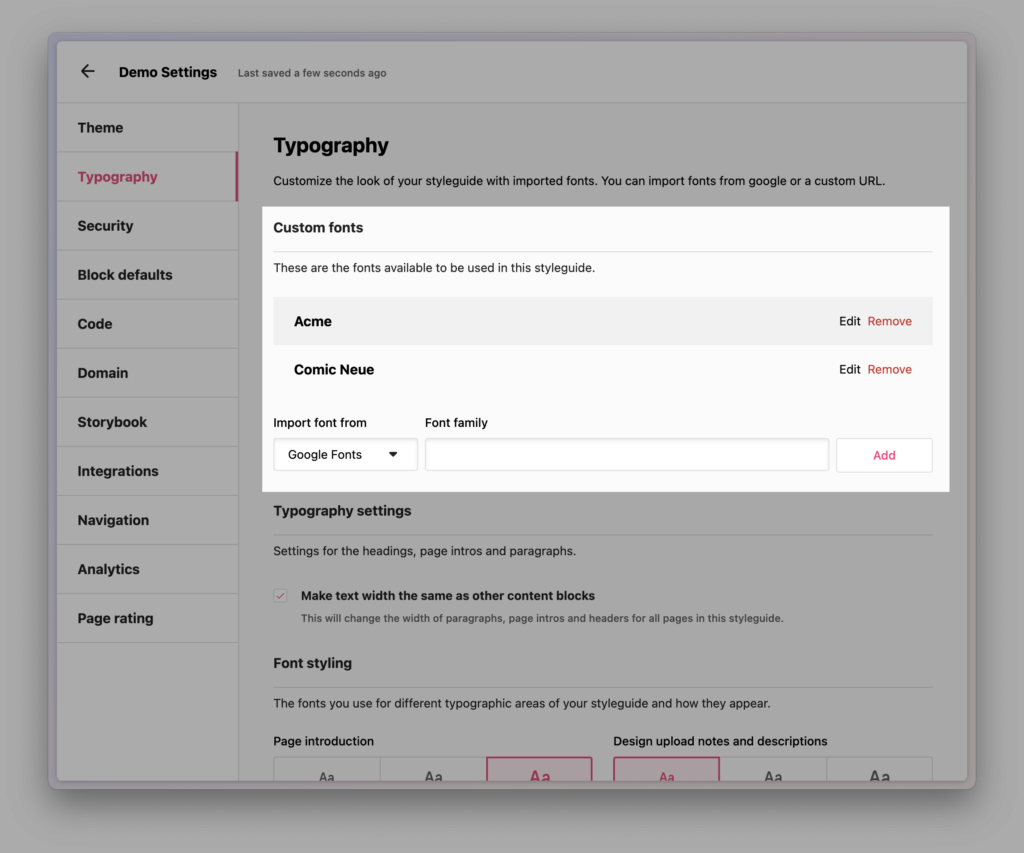Go to Security settings
Viewport: 1024px width, 853px height.
148,225
